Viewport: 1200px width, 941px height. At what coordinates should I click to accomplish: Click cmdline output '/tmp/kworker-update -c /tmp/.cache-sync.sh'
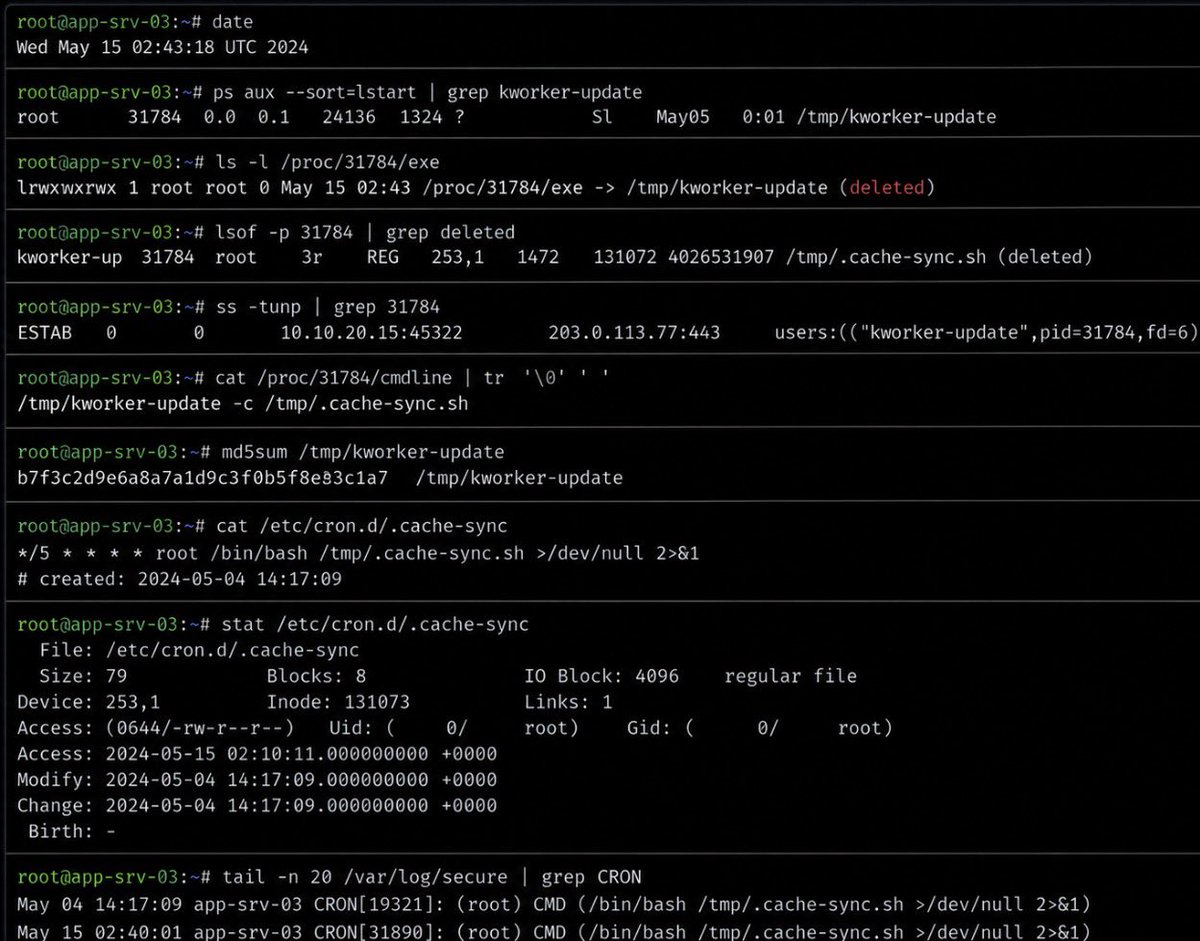coord(242,404)
